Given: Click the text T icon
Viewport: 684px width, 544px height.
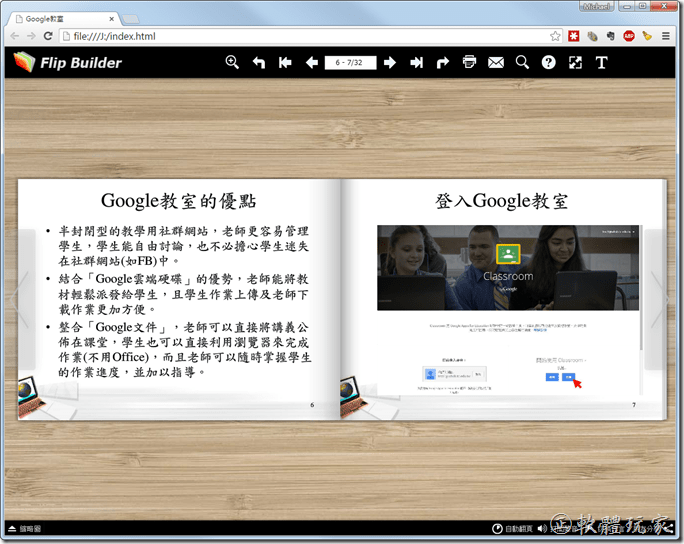Looking at the screenshot, I should [x=602, y=62].
